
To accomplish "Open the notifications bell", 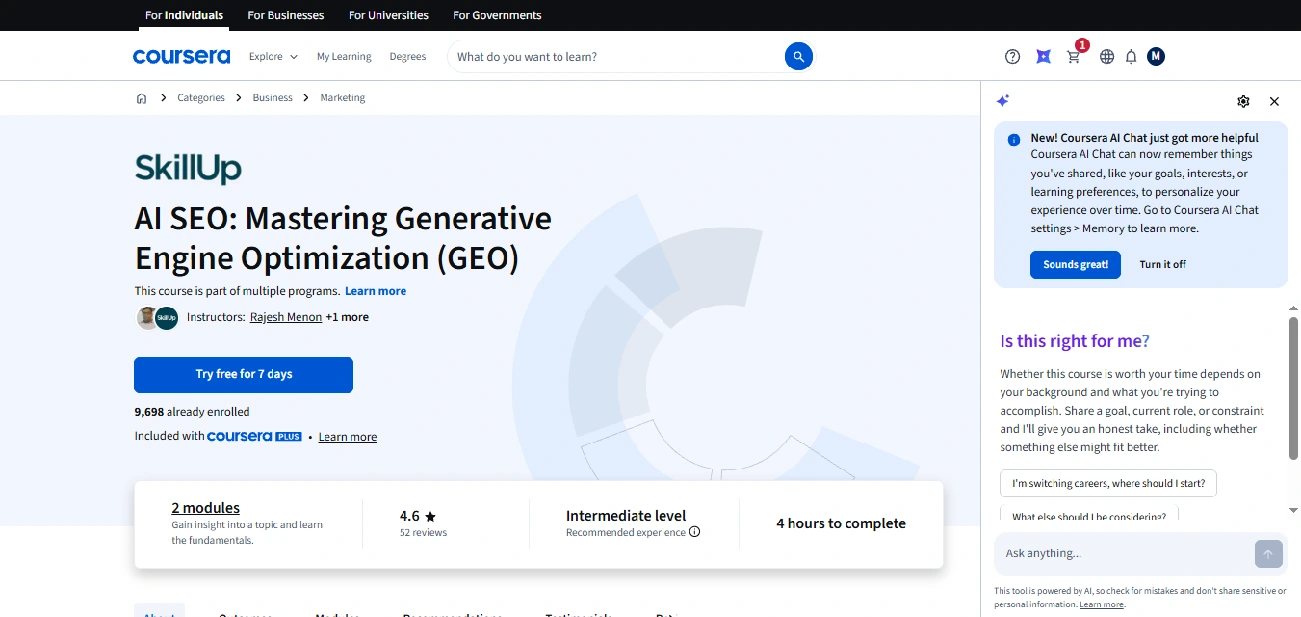I will pyautogui.click(x=1131, y=57).
